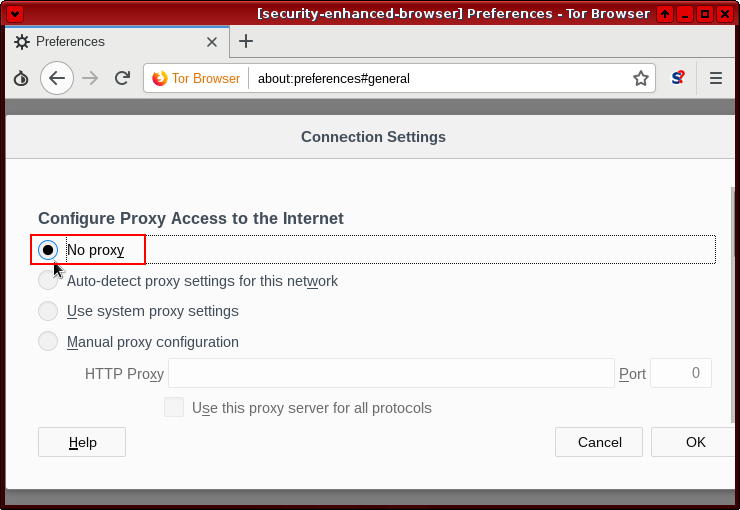Choose Use system proxy settings option
This screenshot has width=740, height=510.
48,311
